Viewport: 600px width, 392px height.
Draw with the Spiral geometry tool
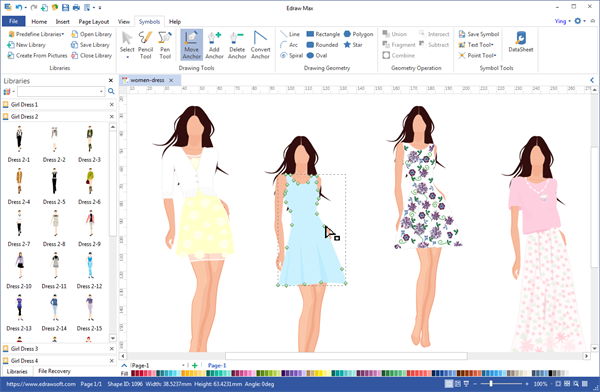[x=292, y=56]
